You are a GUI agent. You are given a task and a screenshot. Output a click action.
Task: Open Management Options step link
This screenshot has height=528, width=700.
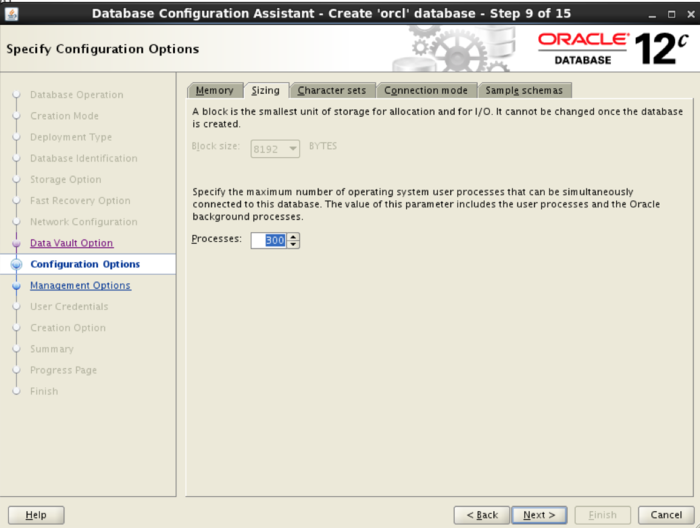click(80, 286)
